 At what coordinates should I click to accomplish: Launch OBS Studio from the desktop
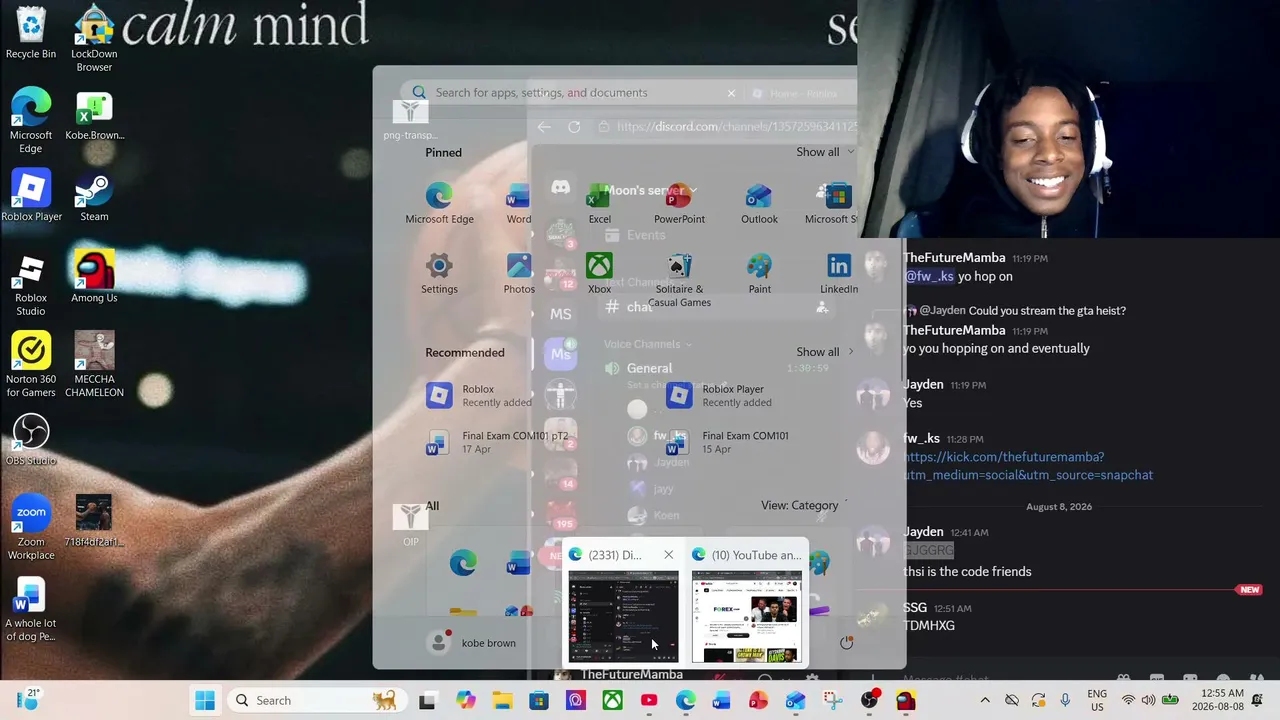[31, 440]
